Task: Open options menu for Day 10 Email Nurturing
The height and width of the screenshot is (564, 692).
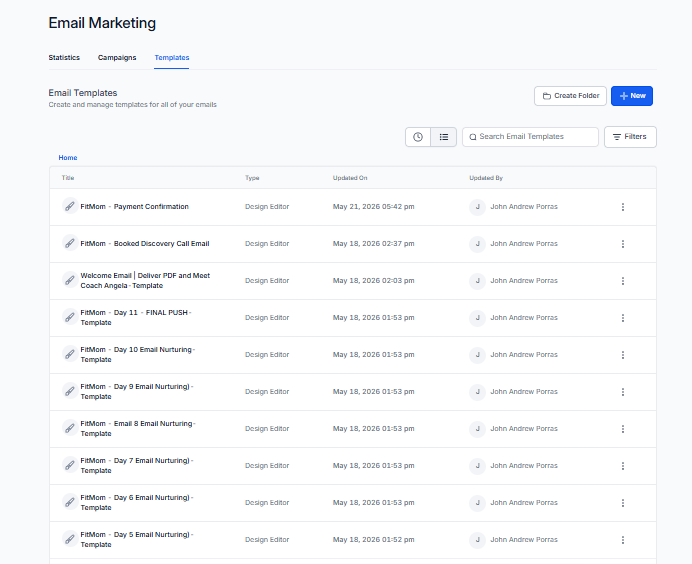Action: pyautogui.click(x=623, y=355)
